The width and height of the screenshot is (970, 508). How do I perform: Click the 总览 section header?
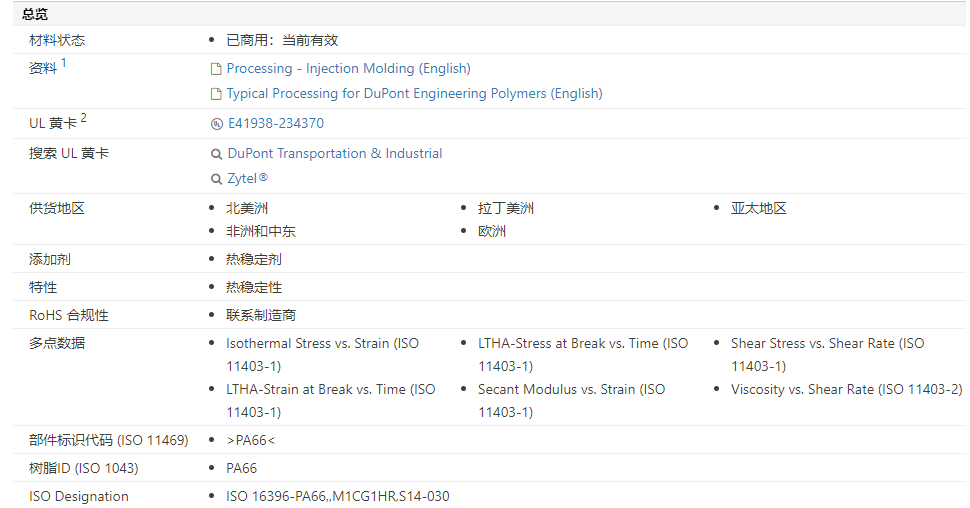pyautogui.click(x=35, y=14)
